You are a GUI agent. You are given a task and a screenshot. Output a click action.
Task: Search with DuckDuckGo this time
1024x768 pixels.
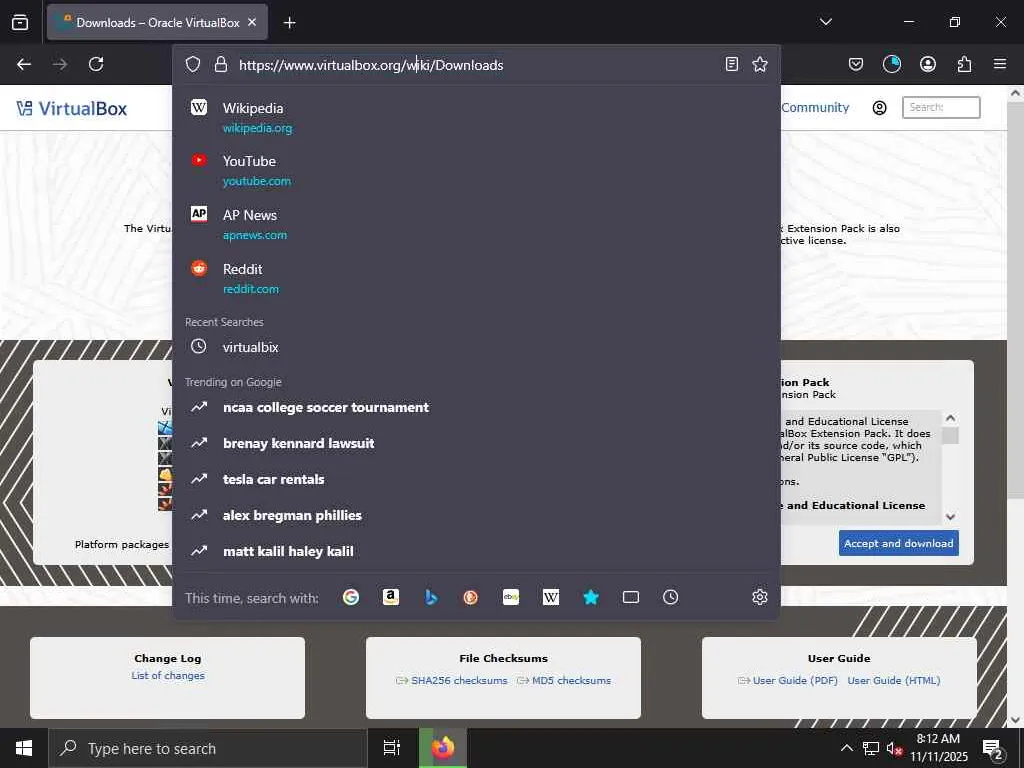coord(470,597)
